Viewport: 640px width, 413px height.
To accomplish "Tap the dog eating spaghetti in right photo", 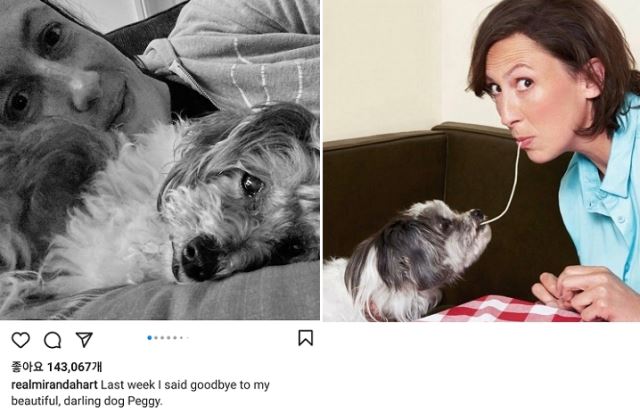I will pyautogui.click(x=410, y=259).
